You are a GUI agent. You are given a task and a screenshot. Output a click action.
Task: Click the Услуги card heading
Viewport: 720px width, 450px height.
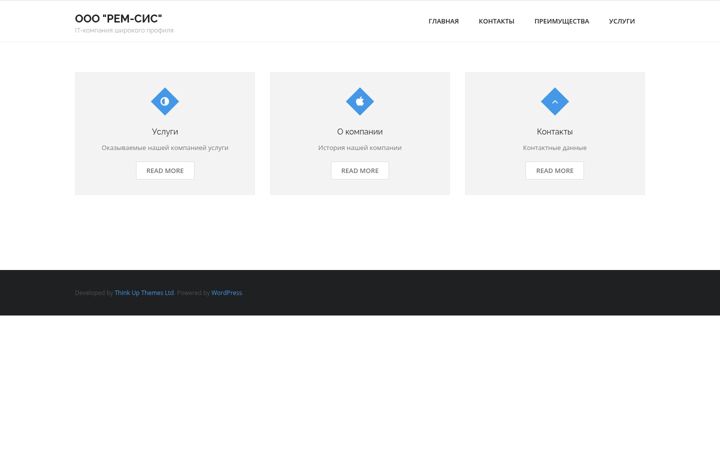[x=165, y=132]
